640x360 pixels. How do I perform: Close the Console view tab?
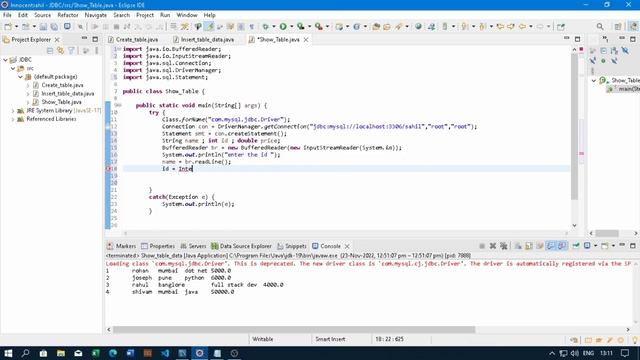tap(347, 246)
